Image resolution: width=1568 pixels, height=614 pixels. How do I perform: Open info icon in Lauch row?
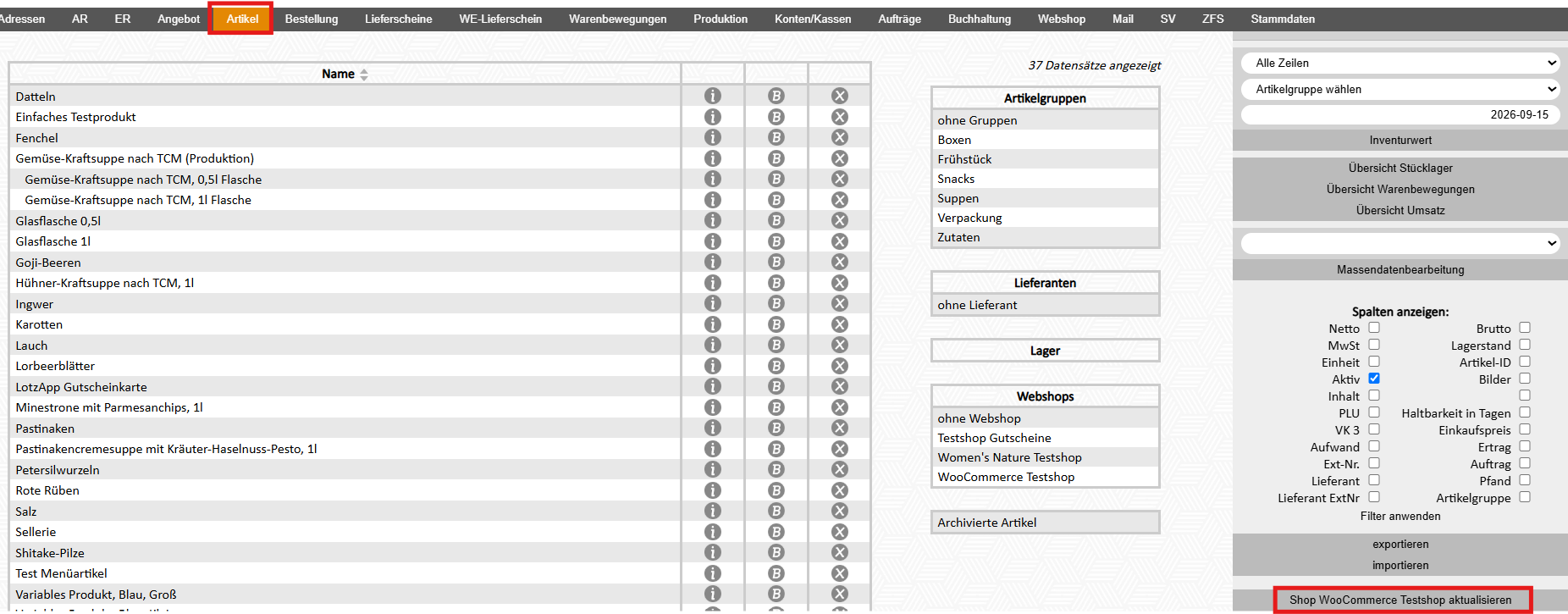pyautogui.click(x=713, y=345)
